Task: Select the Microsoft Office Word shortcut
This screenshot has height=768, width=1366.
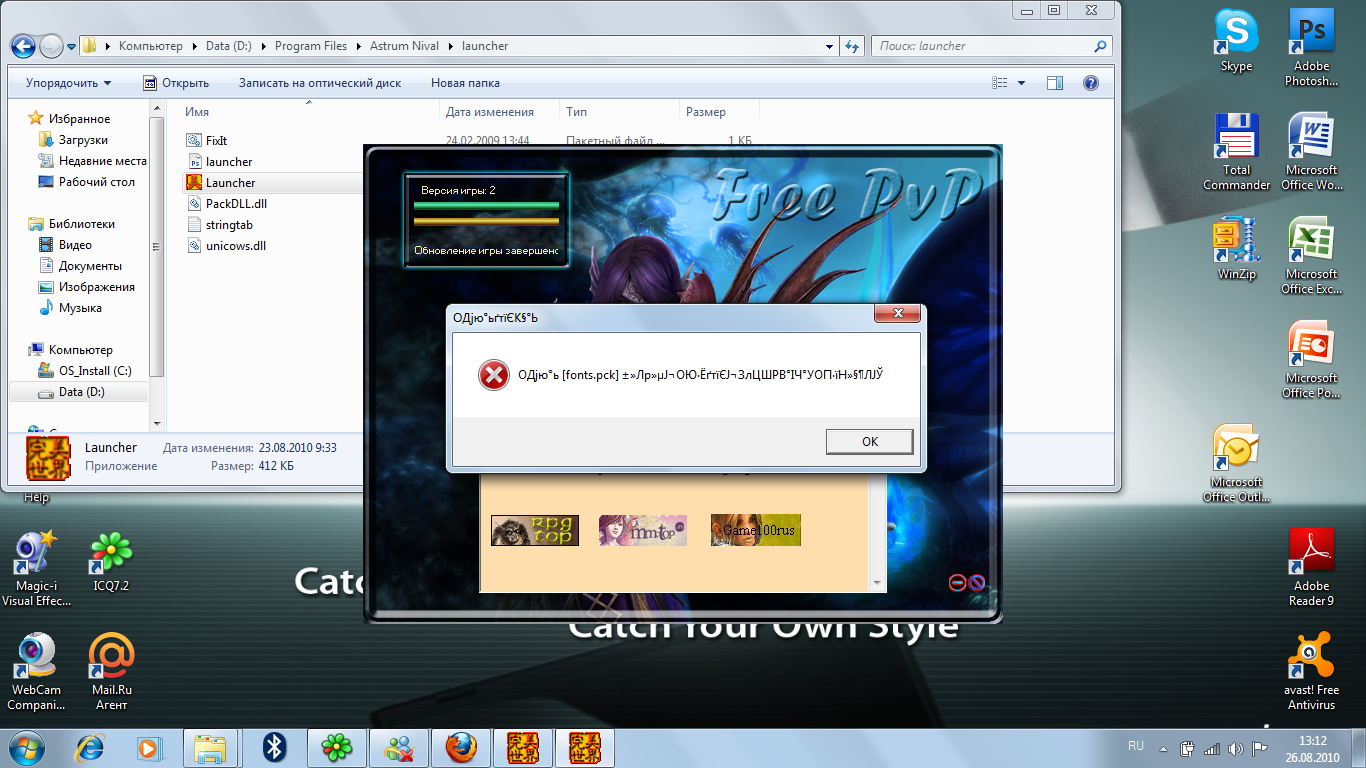Action: pyautogui.click(x=1311, y=151)
